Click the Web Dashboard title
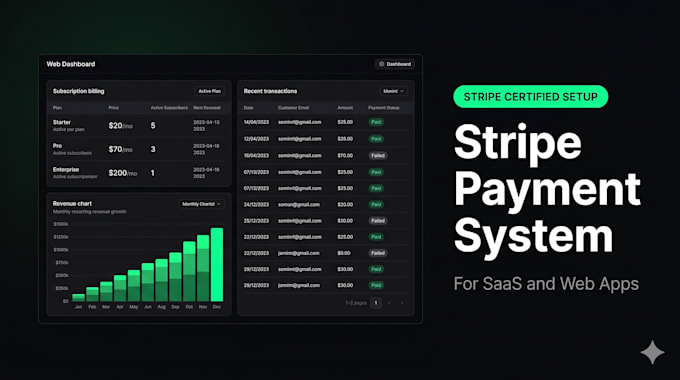680x380 pixels. point(71,64)
